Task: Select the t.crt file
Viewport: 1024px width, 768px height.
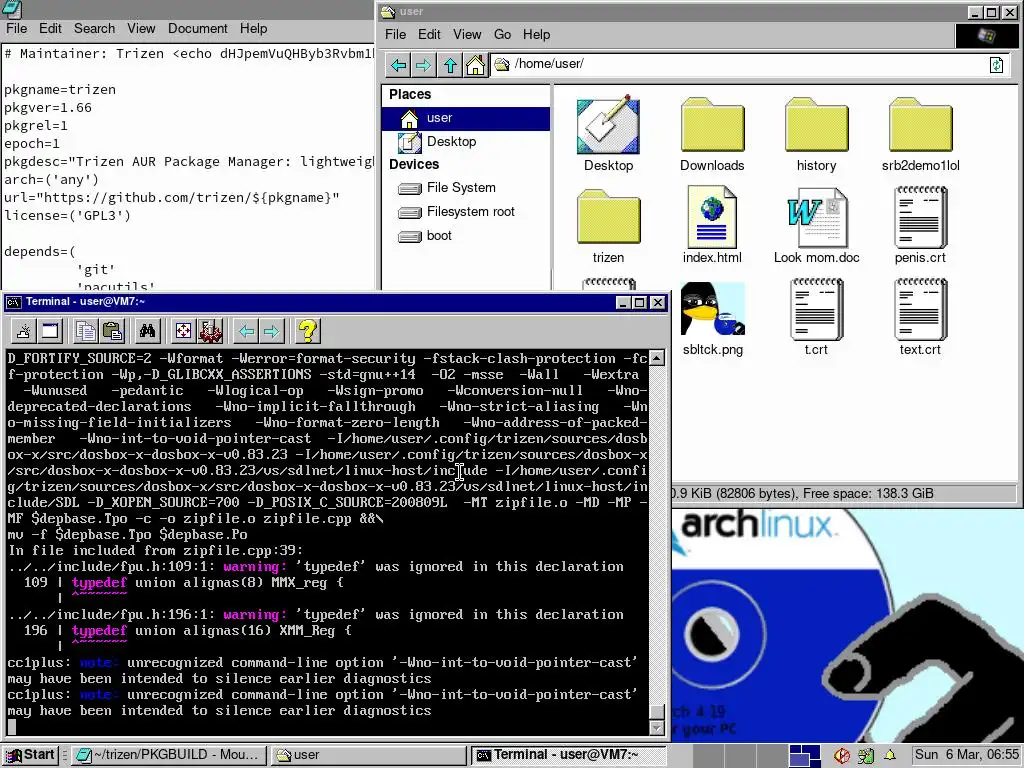Action: pyautogui.click(x=816, y=319)
